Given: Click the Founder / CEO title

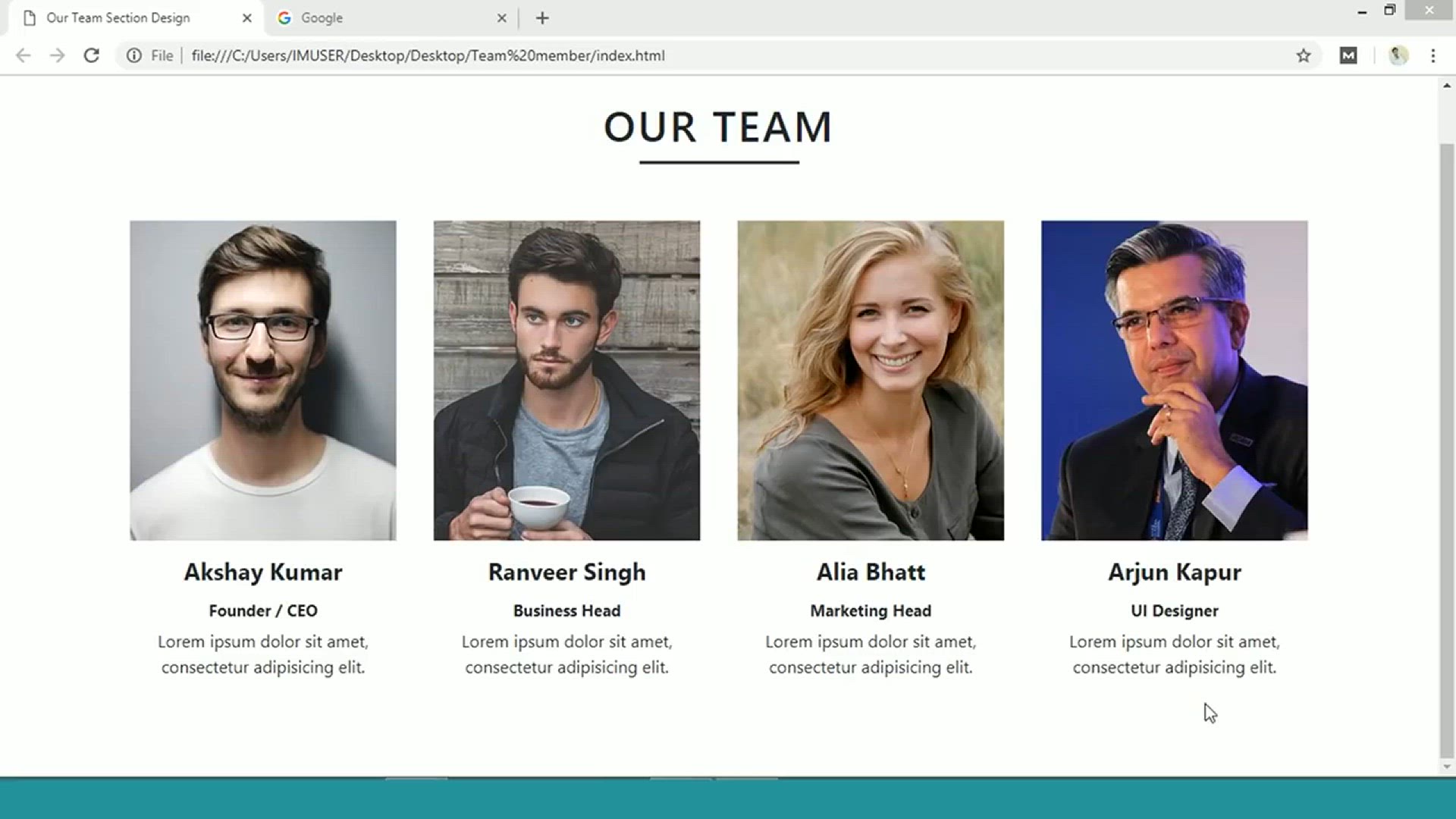Looking at the screenshot, I should pos(263,610).
